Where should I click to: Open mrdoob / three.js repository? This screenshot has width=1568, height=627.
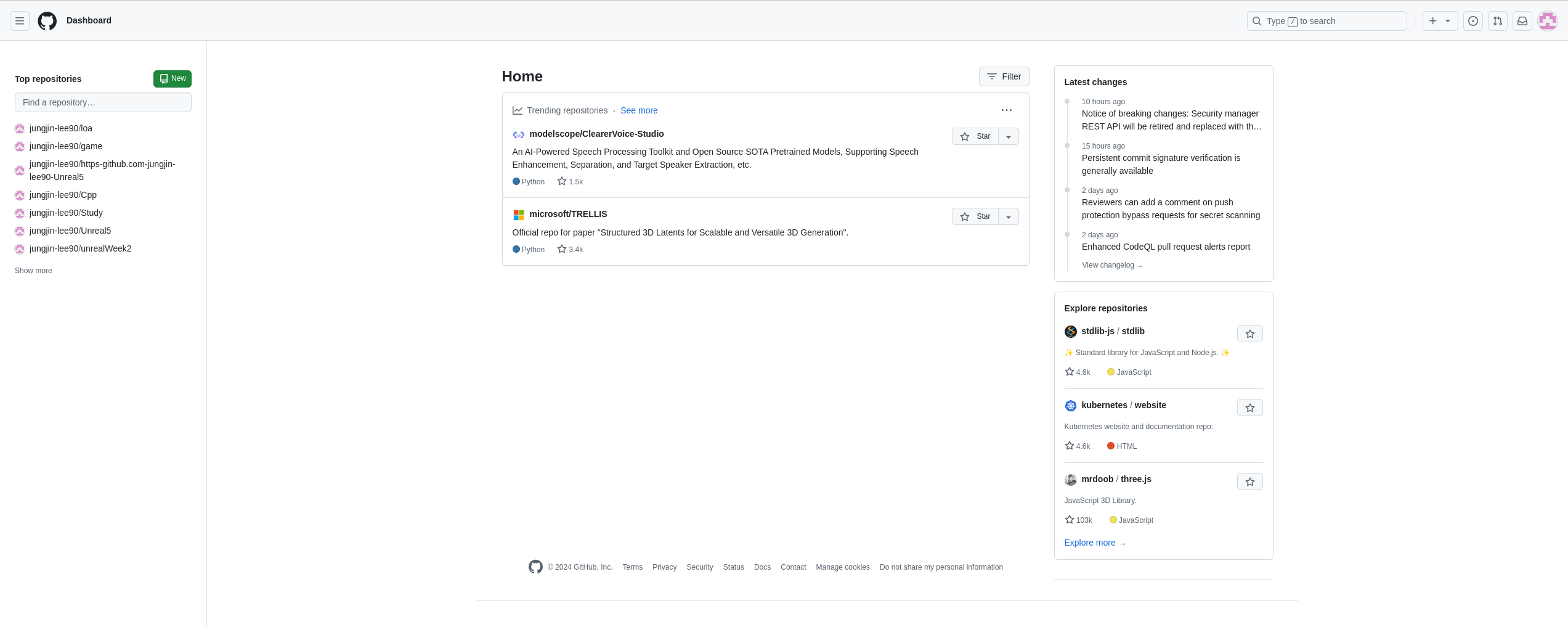(1116, 479)
